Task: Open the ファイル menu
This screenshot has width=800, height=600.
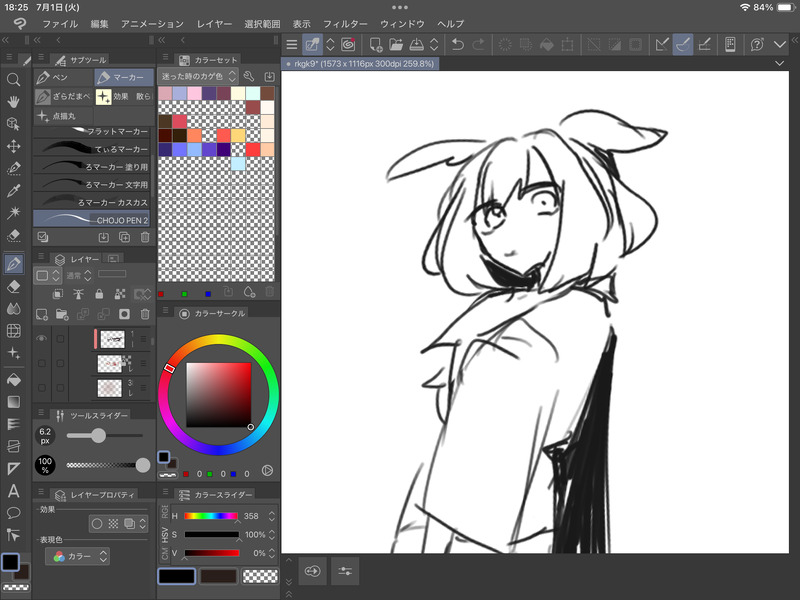Action: pyautogui.click(x=60, y=24)
